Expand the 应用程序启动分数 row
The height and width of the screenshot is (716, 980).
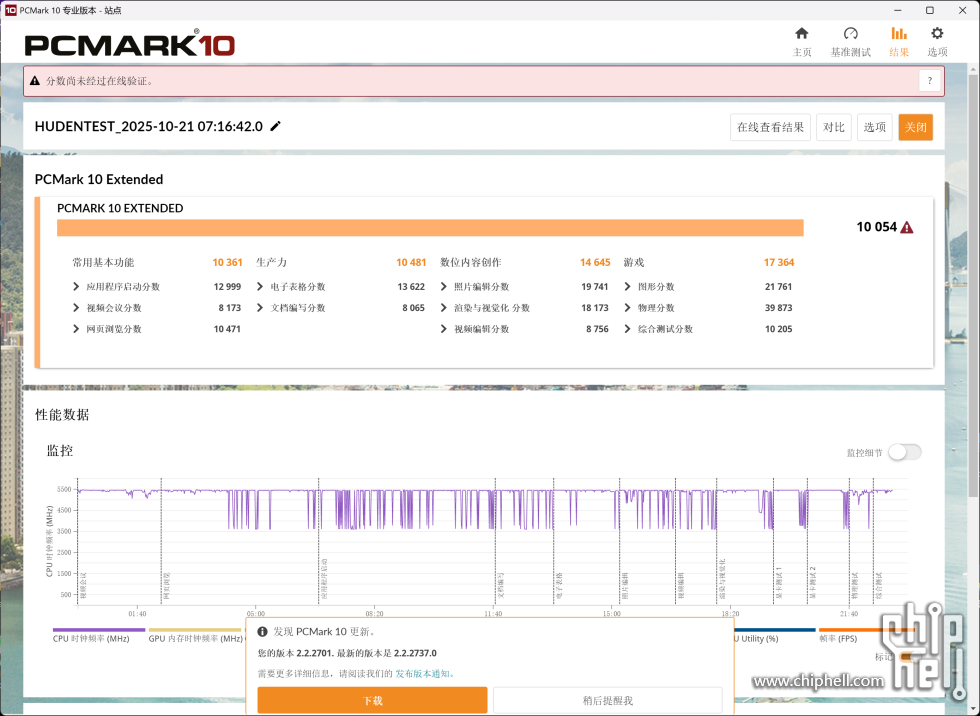pos(77,287)
